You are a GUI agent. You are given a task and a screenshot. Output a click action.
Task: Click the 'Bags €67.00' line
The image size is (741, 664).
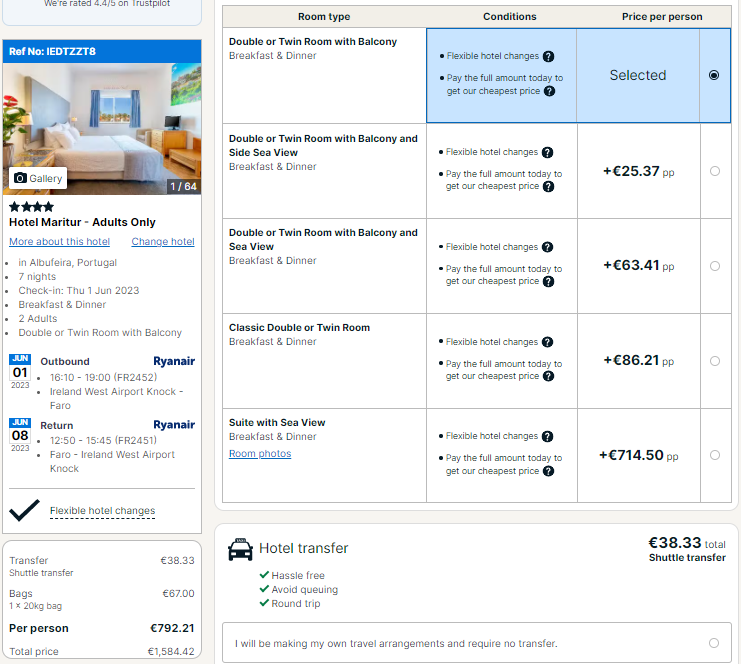(102, 594)
